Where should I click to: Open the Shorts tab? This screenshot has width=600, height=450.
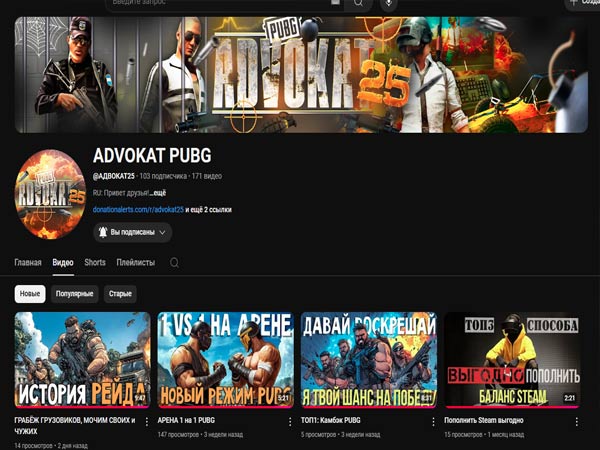95,263
